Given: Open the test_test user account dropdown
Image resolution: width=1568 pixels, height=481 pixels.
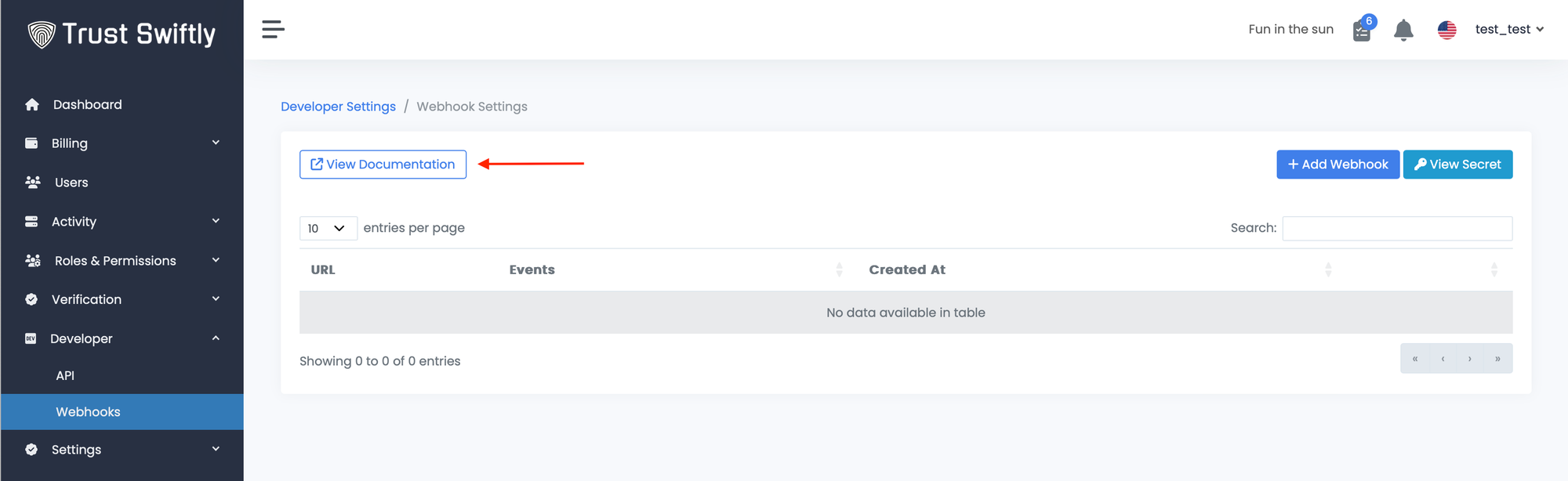Looking at the screenshot, I should click(x=1509, y=30).
